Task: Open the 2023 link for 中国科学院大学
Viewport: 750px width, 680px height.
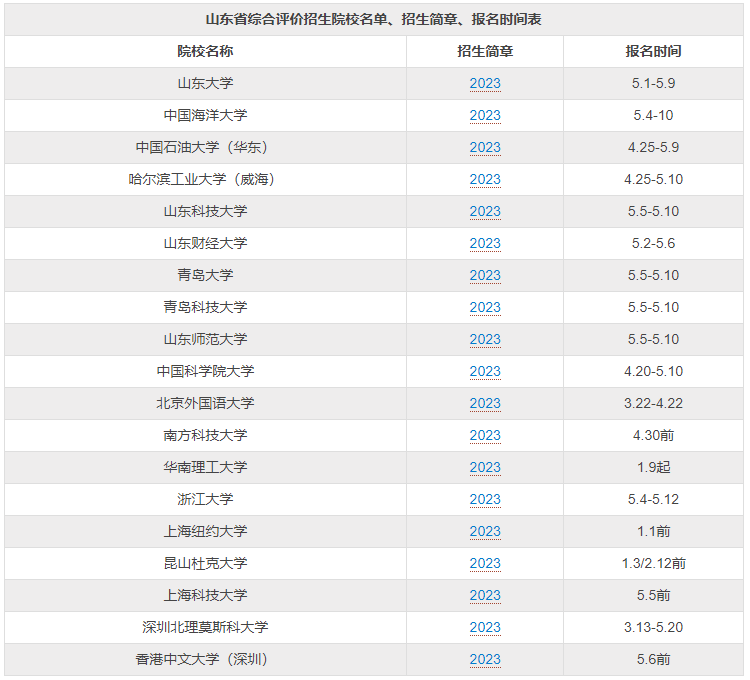Action: (x=485, y=372)
